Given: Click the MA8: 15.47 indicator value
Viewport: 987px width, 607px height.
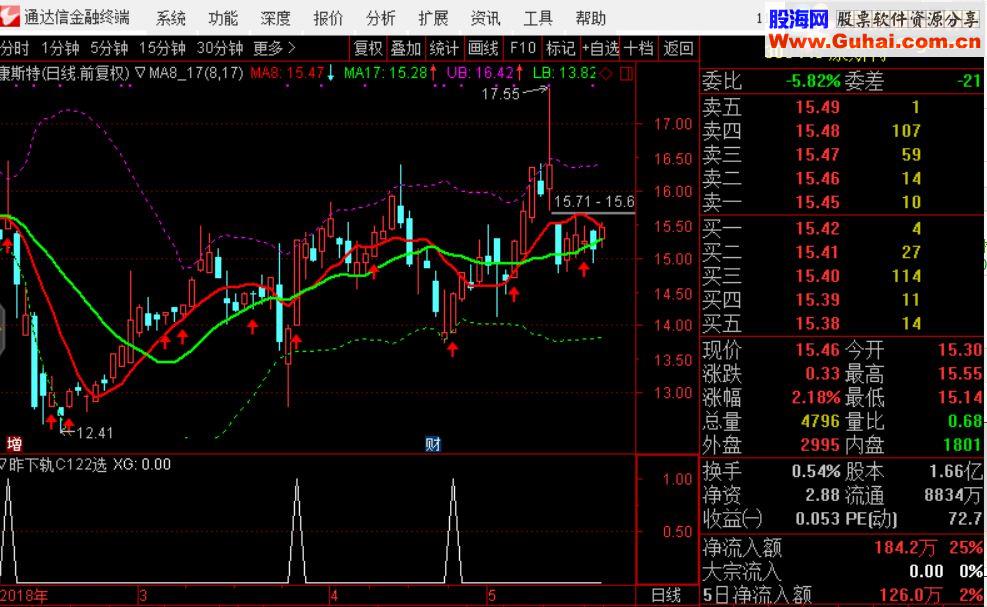Looking at the screenshot, I should [x=287, y=73].
